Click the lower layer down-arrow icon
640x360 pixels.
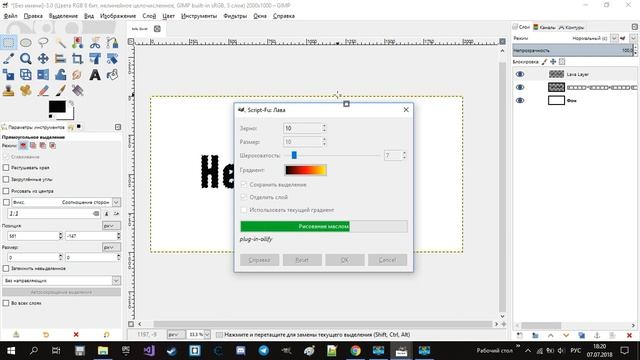tap(566, 336)
